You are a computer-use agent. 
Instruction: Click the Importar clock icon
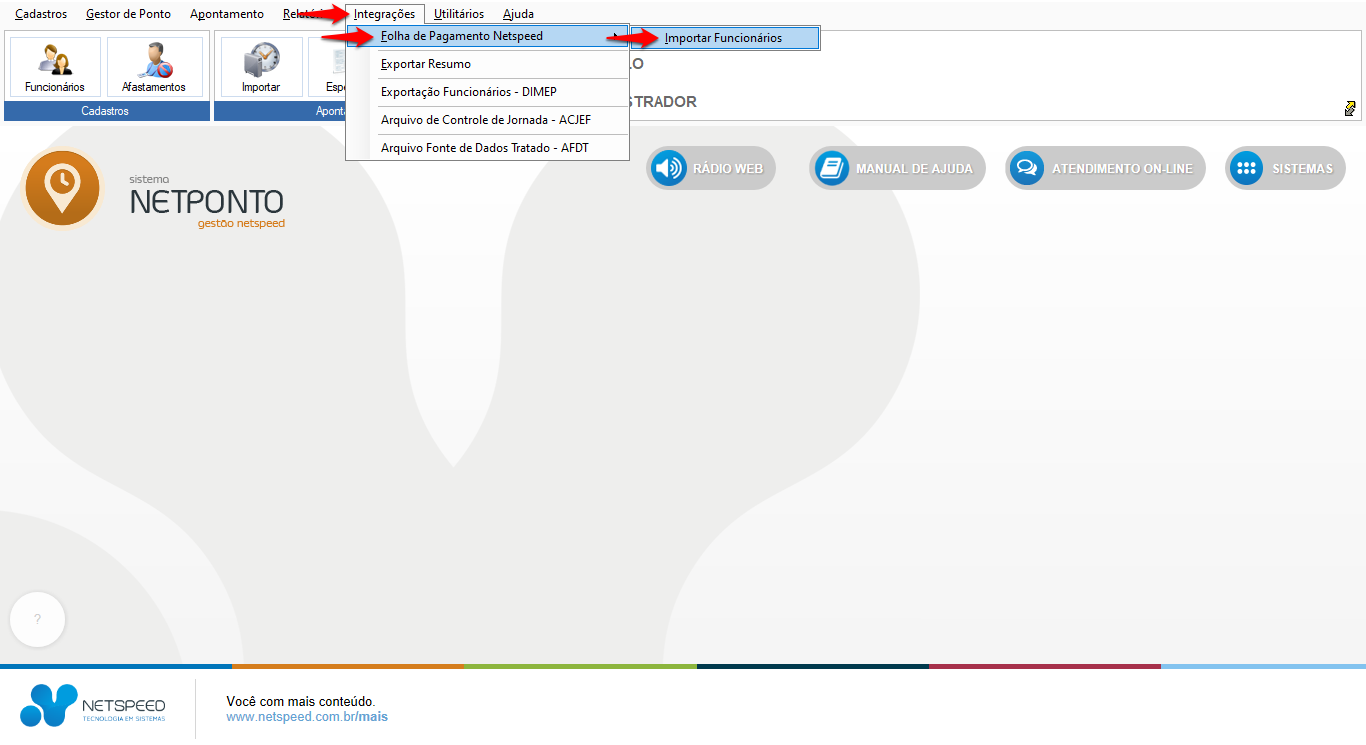click(261, 67)
